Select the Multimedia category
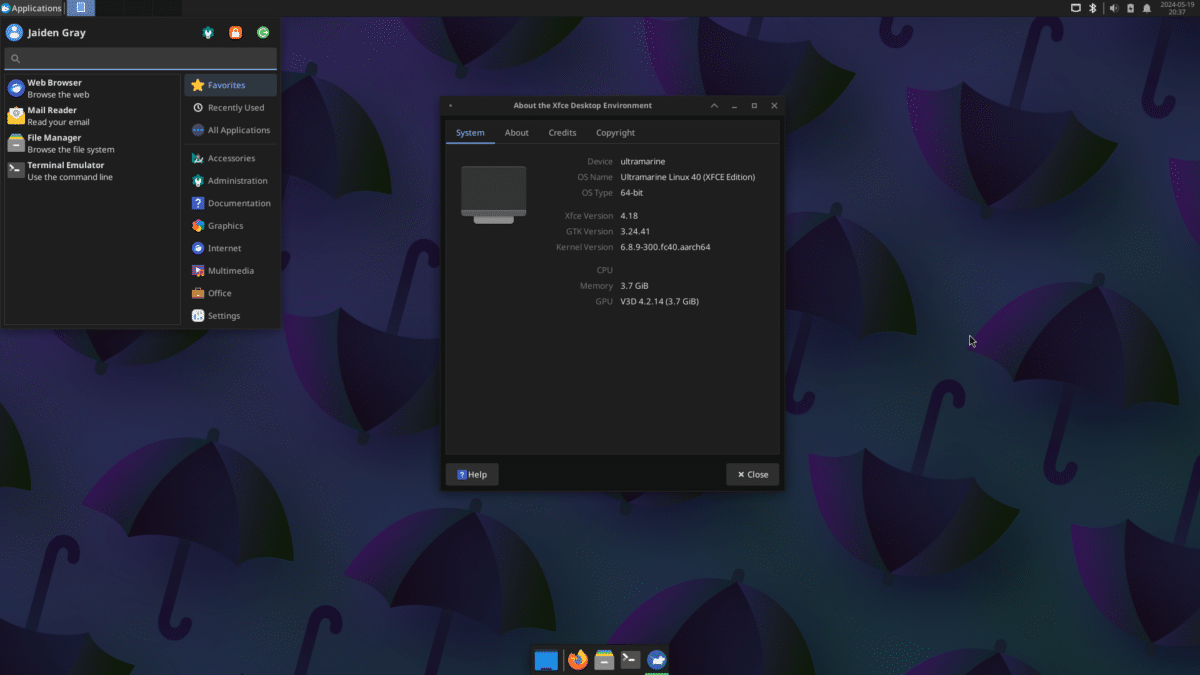This screenshot has width=1200, height=675. point(230,270)
